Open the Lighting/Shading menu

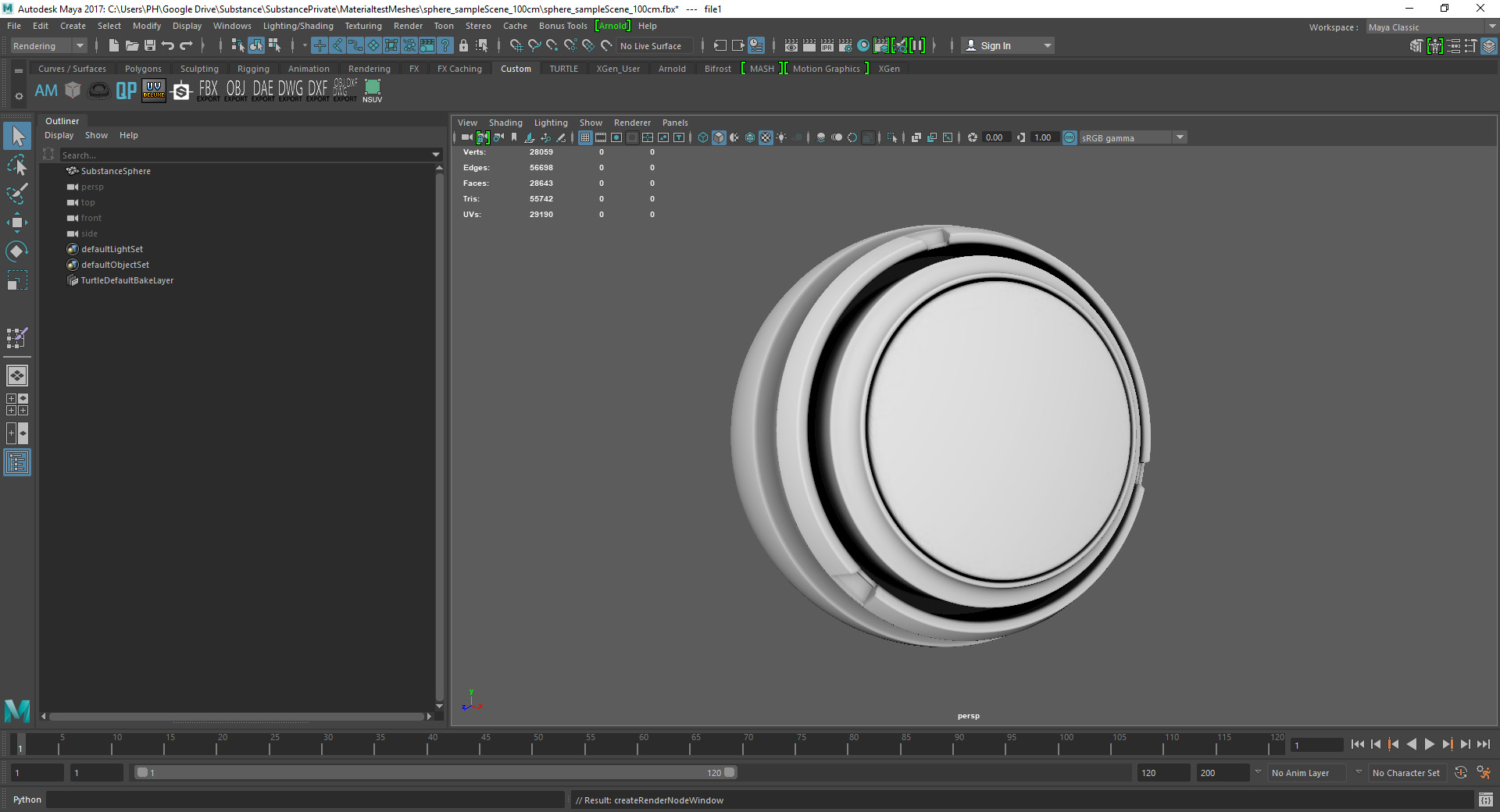coord(298,26)
